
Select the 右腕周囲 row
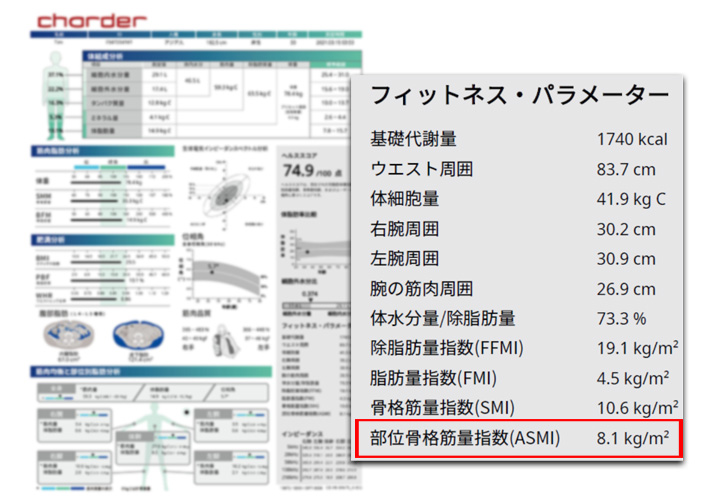point(519,229)
